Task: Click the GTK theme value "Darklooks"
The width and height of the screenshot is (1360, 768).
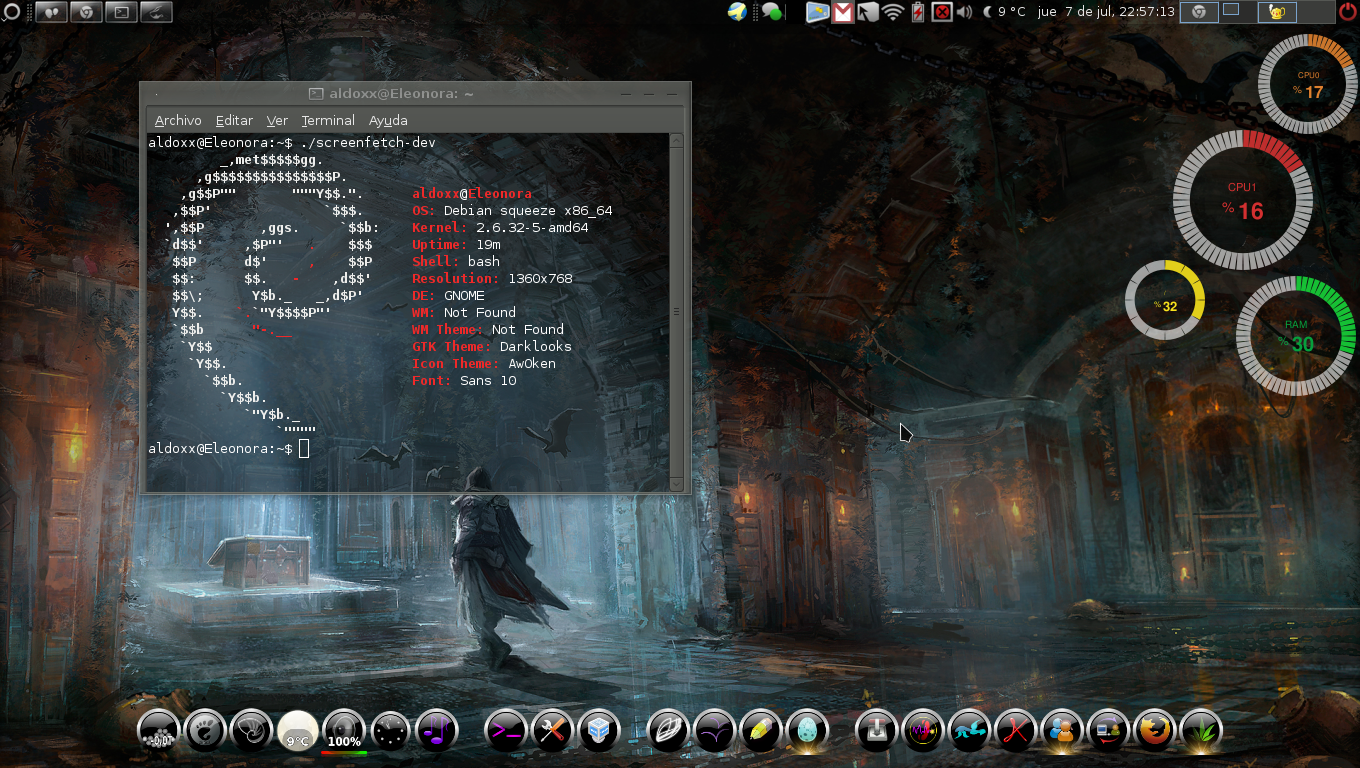Action: click(x=536, y=346)
